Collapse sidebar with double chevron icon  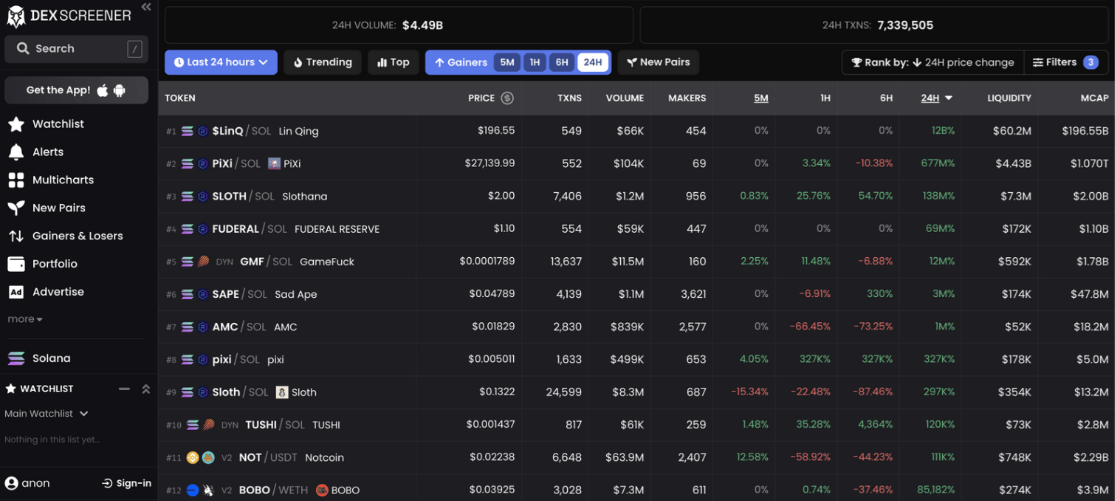tap(146, 7)
